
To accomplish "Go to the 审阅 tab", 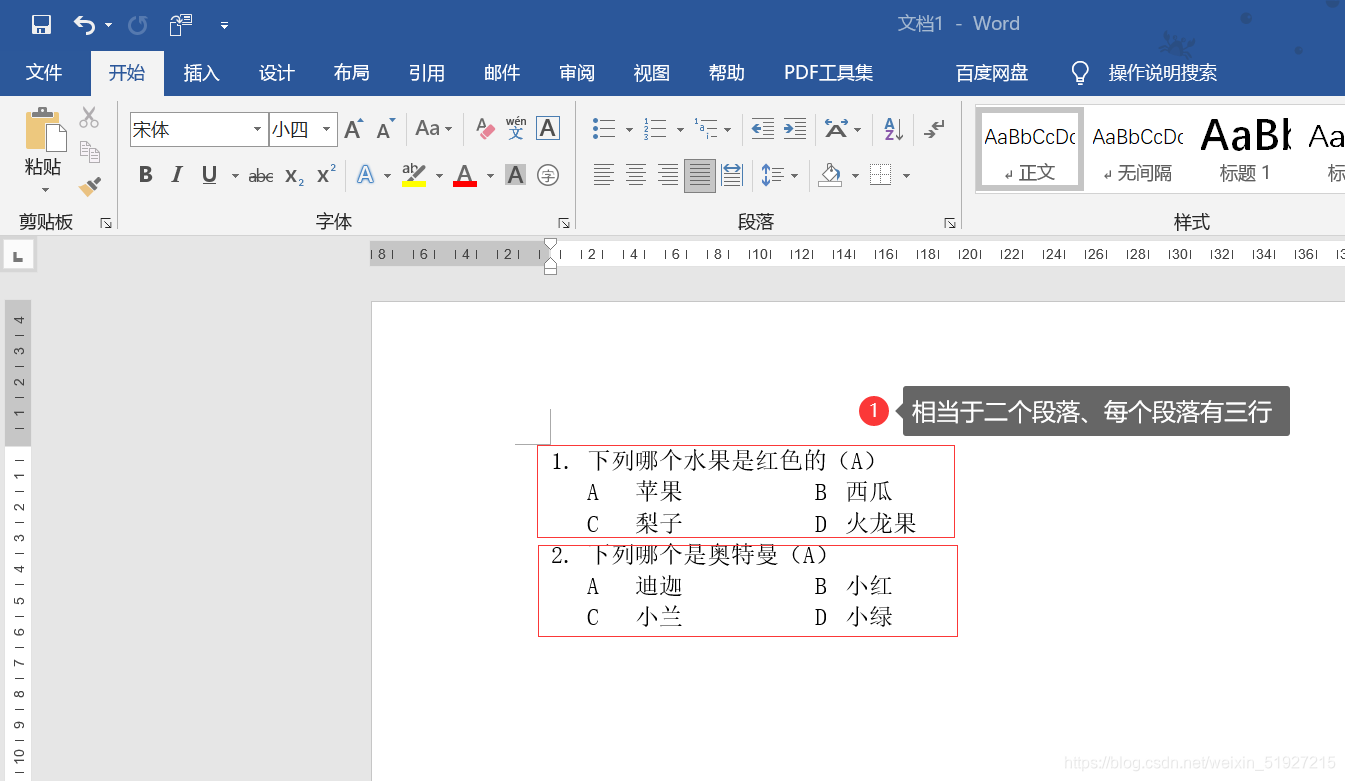I will pyautogui.click(x=576, y=73).
